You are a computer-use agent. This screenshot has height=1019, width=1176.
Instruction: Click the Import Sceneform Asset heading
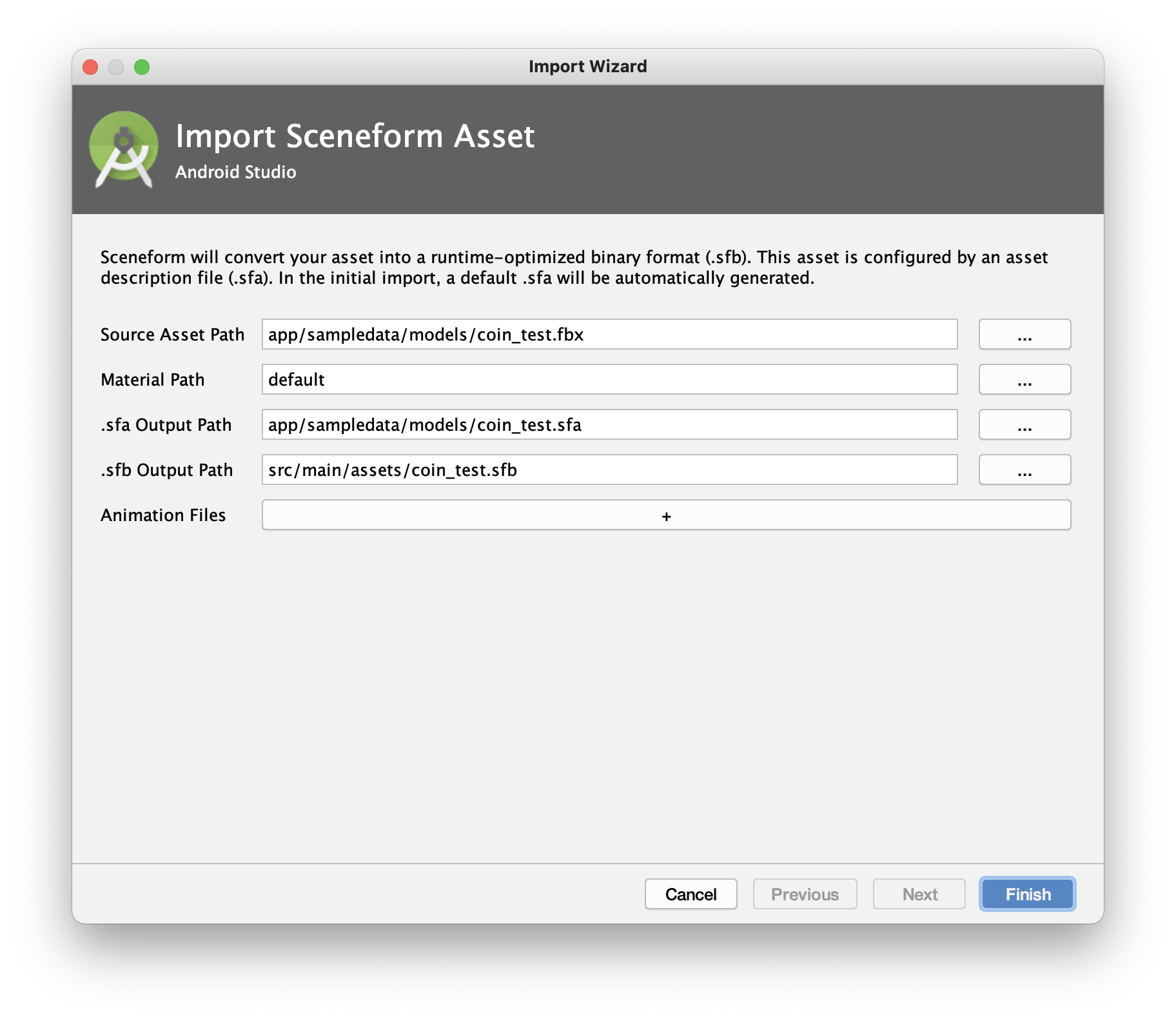click(355, 136)
